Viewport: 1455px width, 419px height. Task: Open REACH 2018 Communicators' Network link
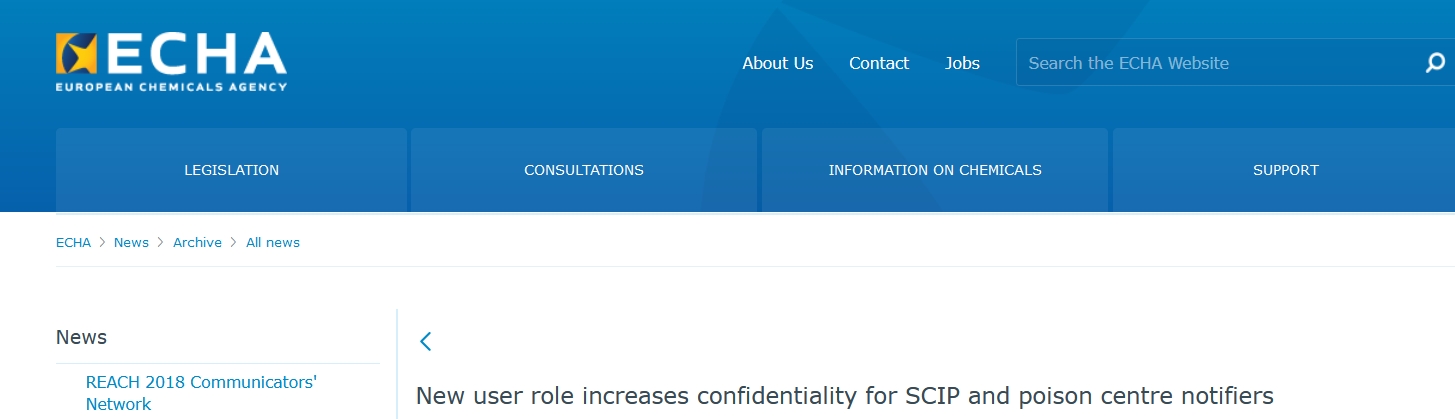click(201, 393)
